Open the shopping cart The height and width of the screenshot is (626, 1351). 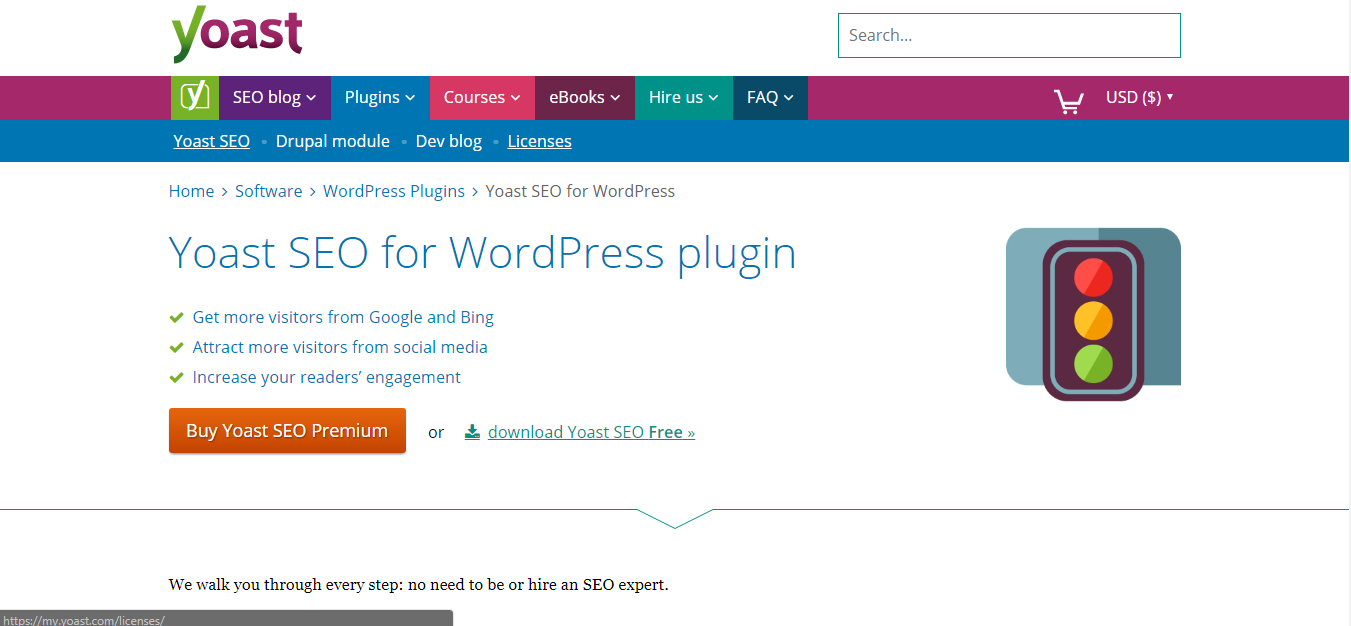(x=1068, y=101)
